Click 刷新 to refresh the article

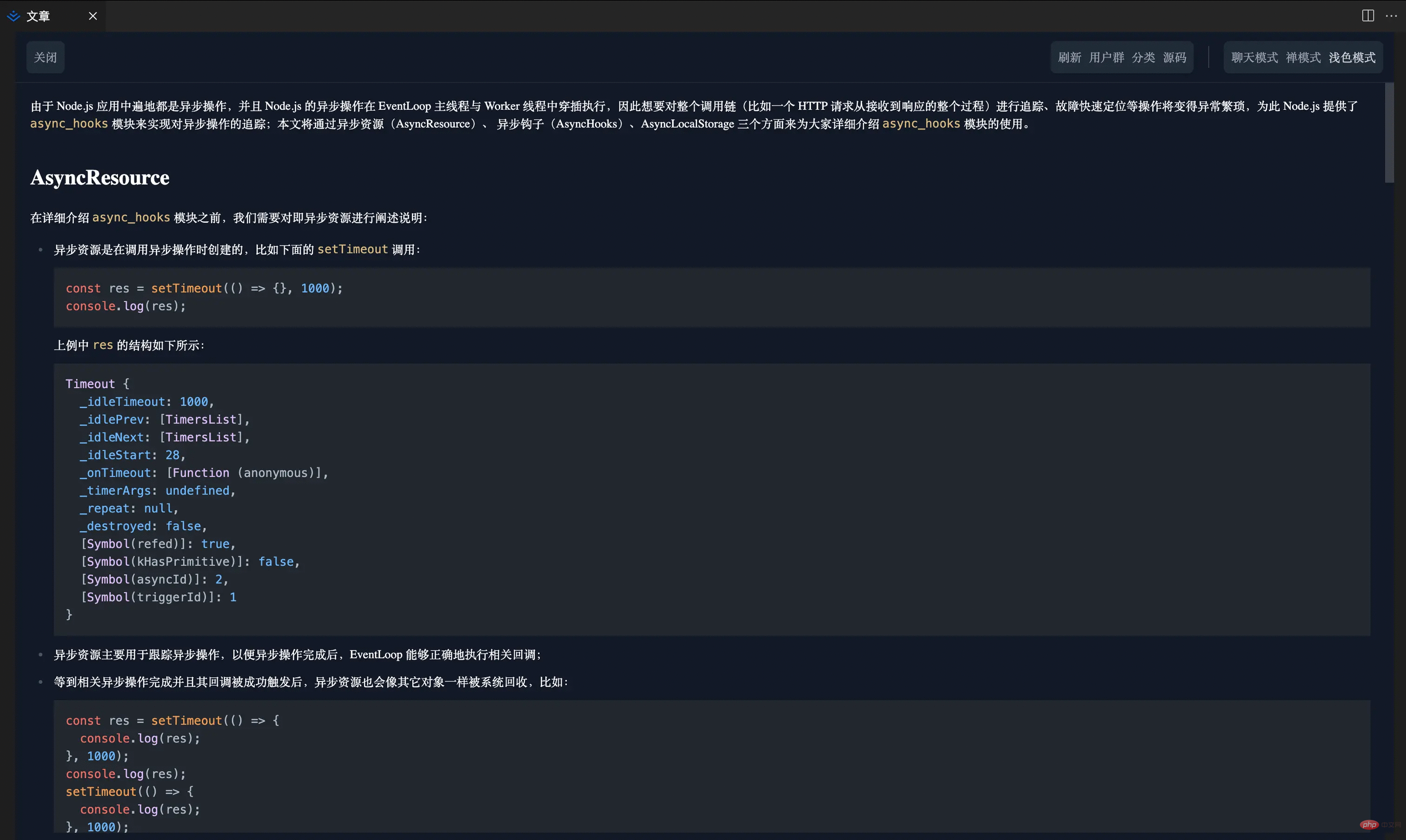pyautogui.click(x=1069, y=58)
